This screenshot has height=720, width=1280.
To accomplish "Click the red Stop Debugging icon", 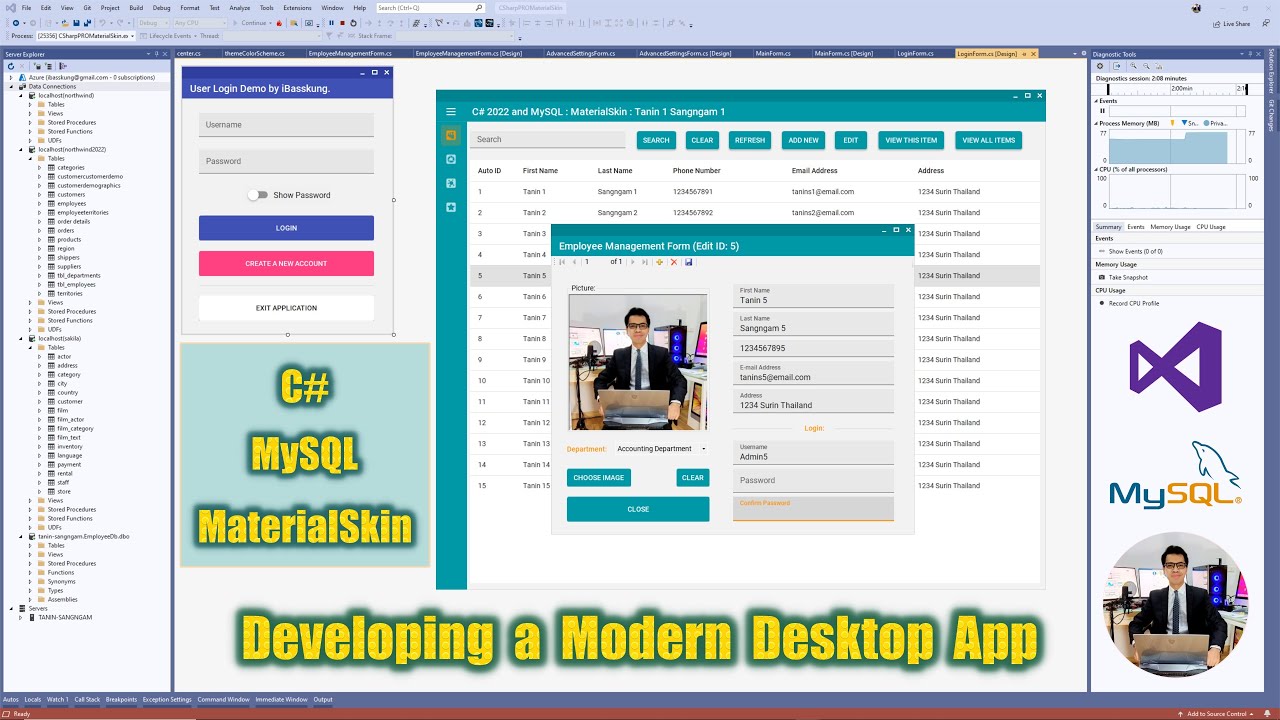I will point(342,22).
